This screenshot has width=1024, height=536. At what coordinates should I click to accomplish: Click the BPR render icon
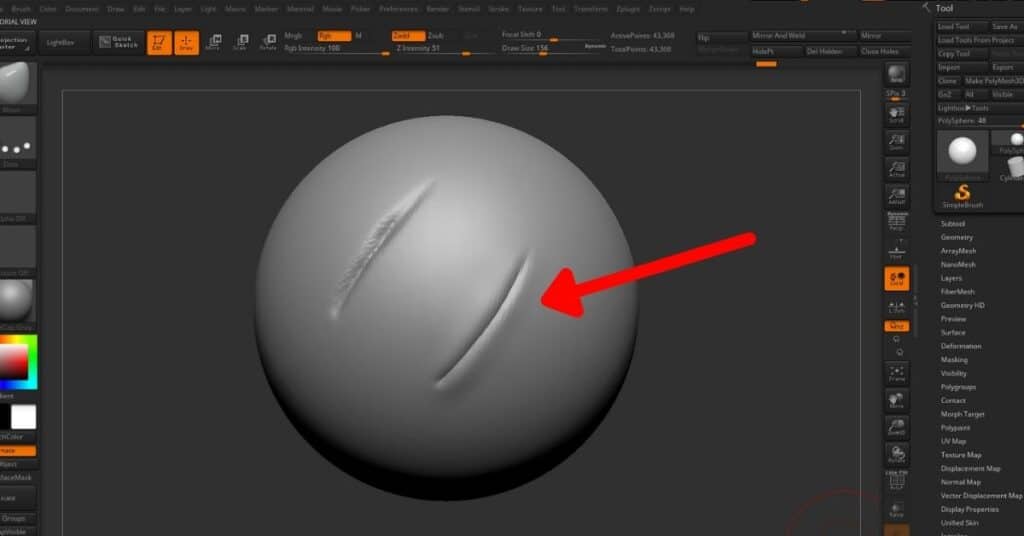[897, 74]
